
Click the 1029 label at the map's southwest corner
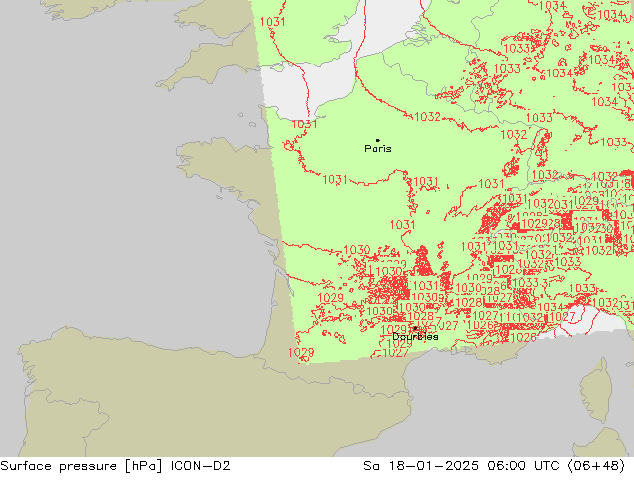301,353
